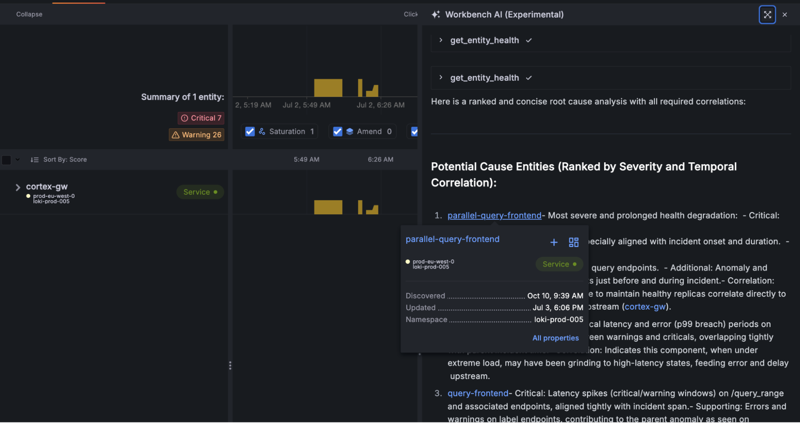This screenshot has height=423, width=800.
Task: Click the Amend layers icon
Action: tap(349, 132)
